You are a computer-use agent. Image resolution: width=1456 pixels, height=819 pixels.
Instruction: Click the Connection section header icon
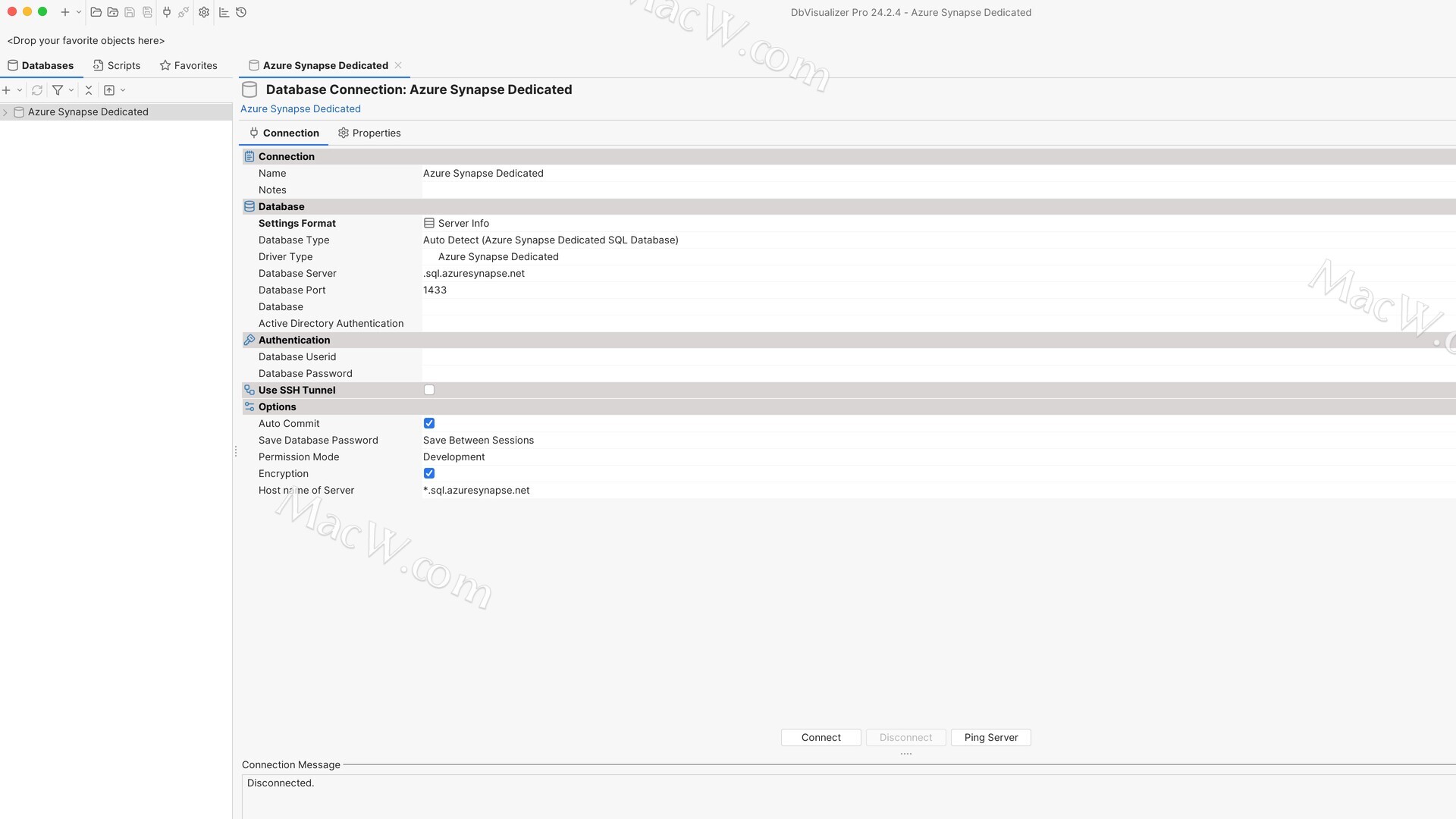pyautogui.click(x=249, y=156)
